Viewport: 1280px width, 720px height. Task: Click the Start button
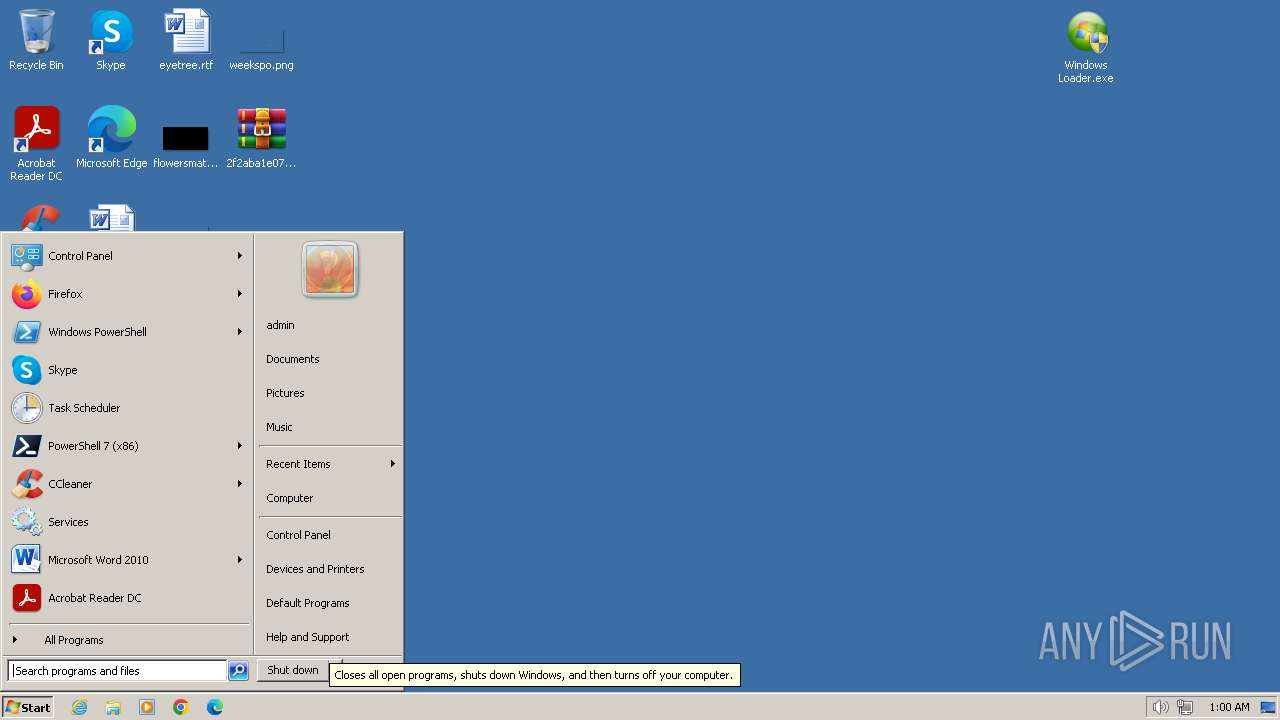point(28,707)
